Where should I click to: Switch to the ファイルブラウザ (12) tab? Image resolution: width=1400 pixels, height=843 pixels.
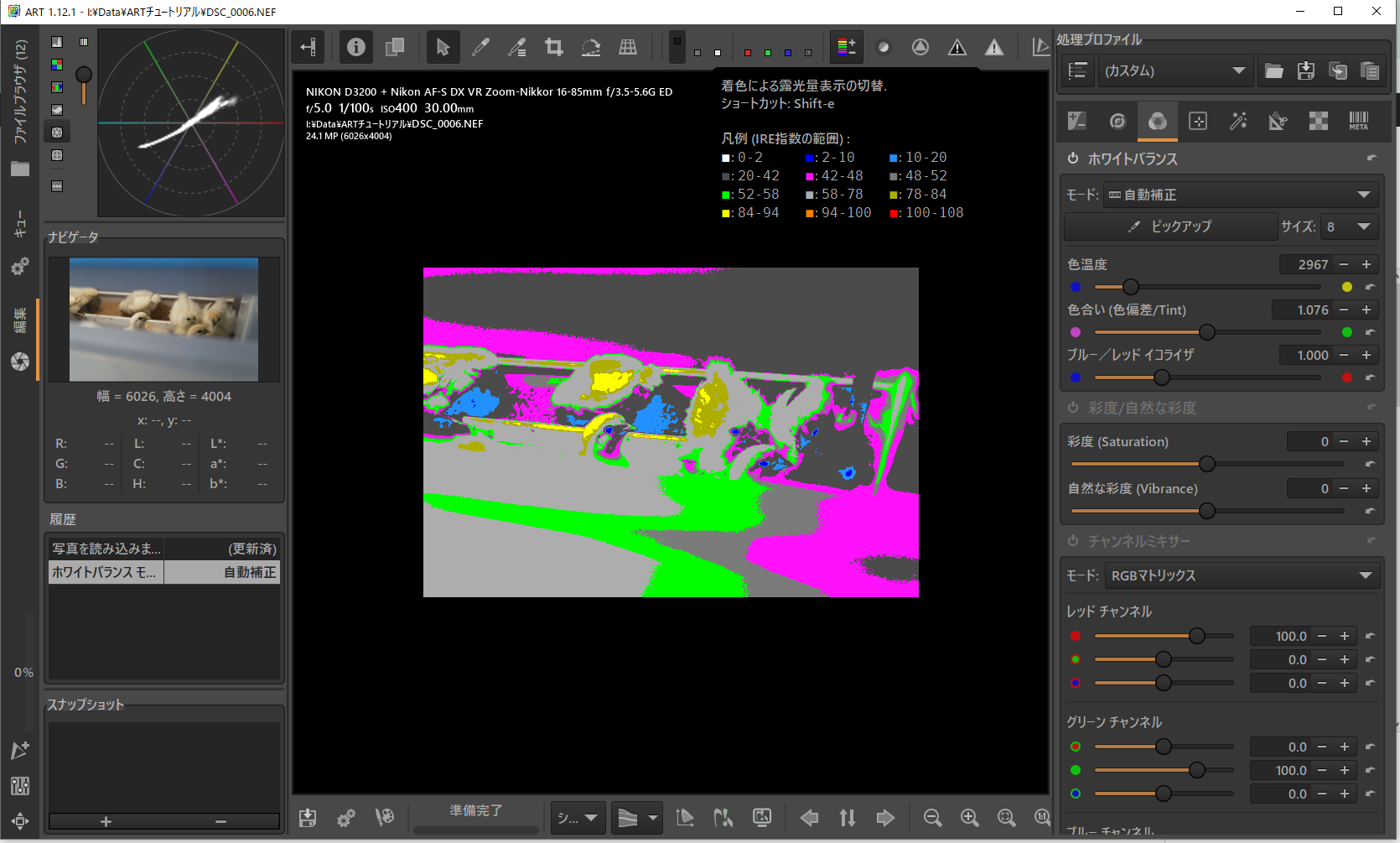click(x=20, y=92)
